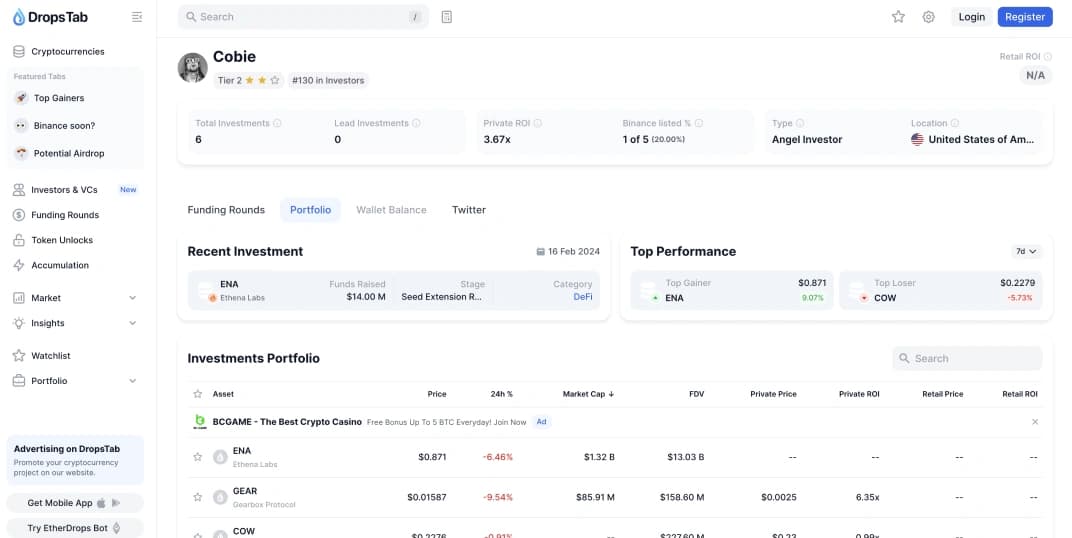Click the Watchlist star icon
Screen dimensions: 1072x538
click(x=19, y=355)
